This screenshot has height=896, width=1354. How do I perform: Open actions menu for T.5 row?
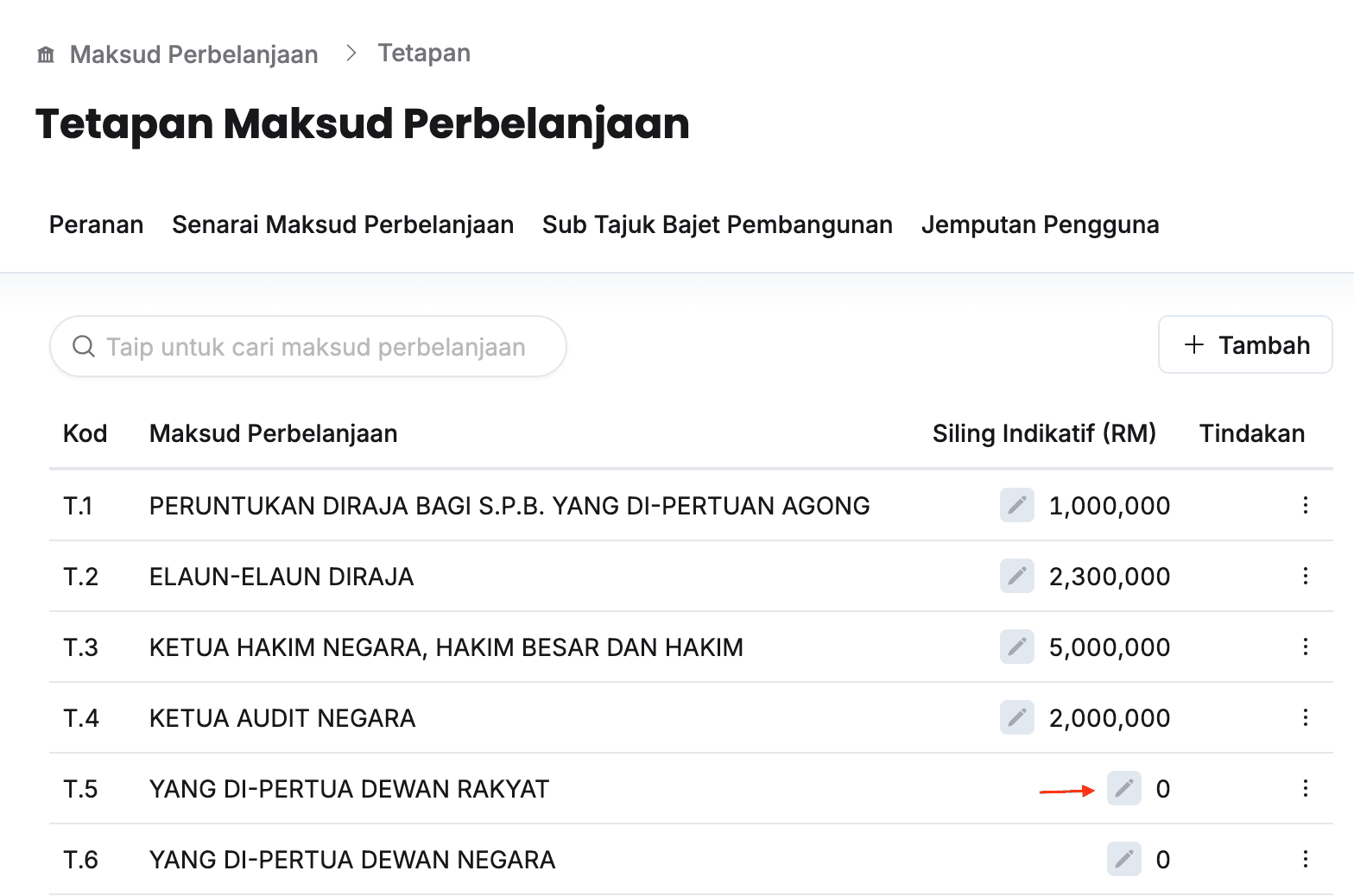click(x=1305, y=788)
